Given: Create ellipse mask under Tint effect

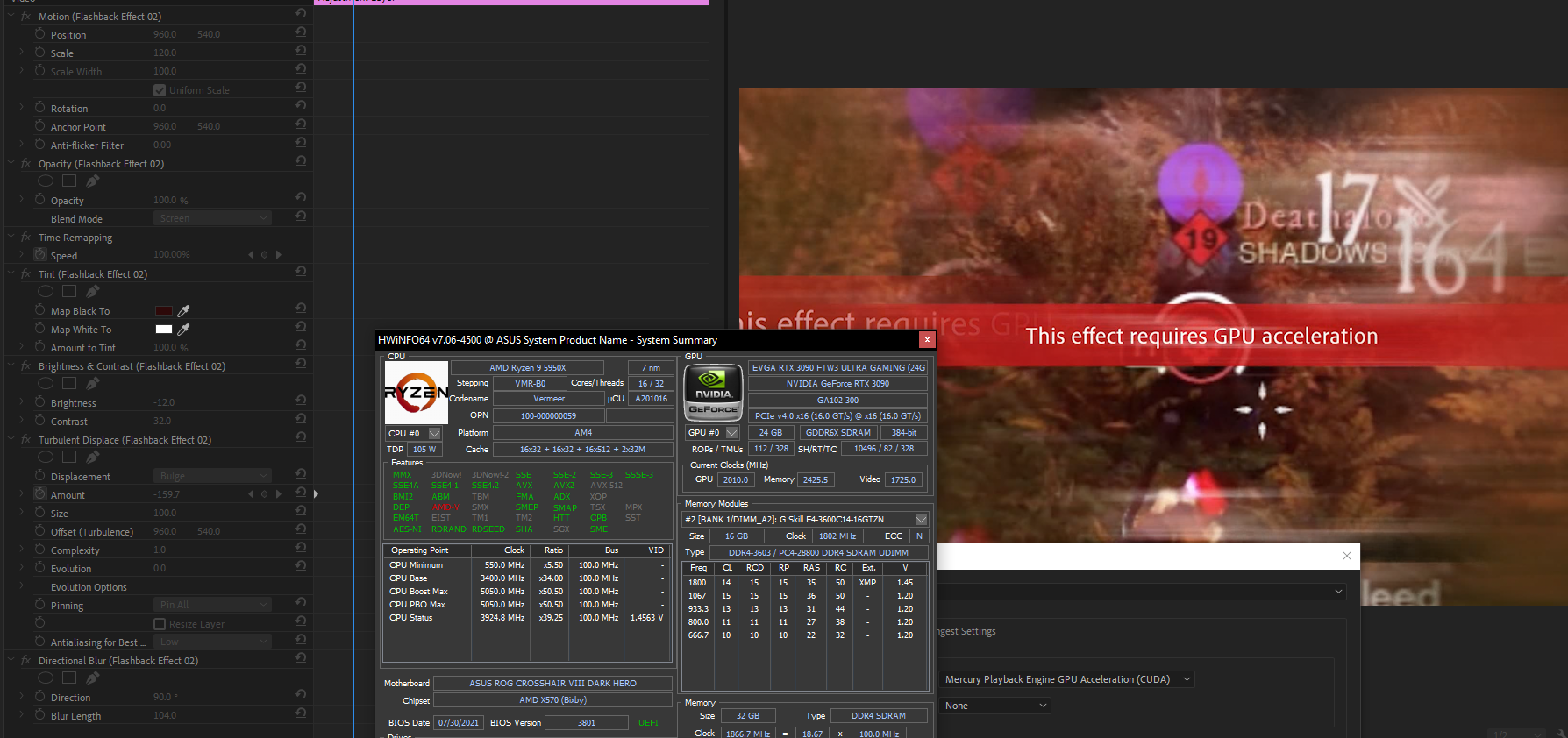Looking at the screenshot, I should (x=46, y=291).
